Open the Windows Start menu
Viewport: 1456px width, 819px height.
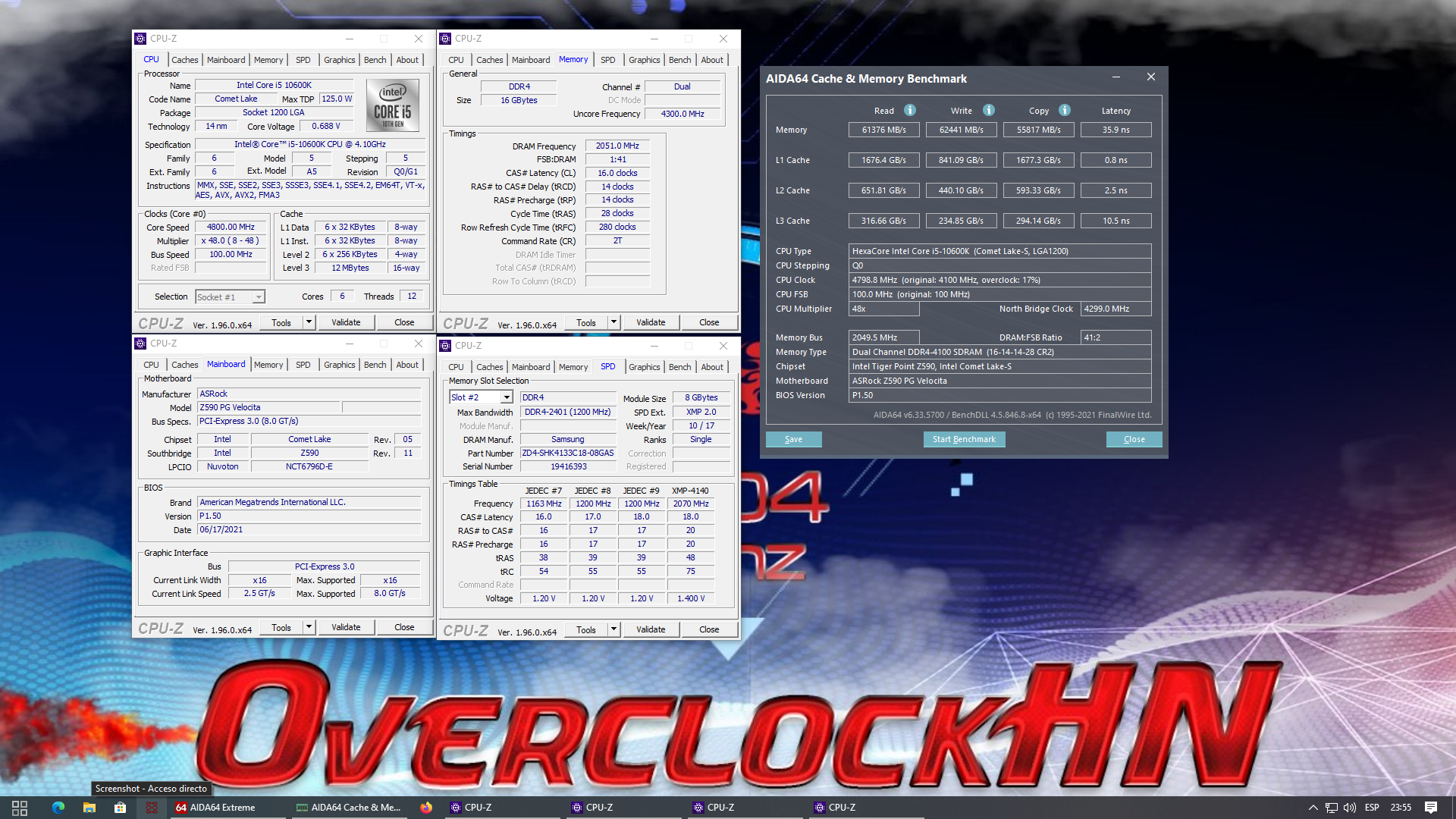pos(20,808)
